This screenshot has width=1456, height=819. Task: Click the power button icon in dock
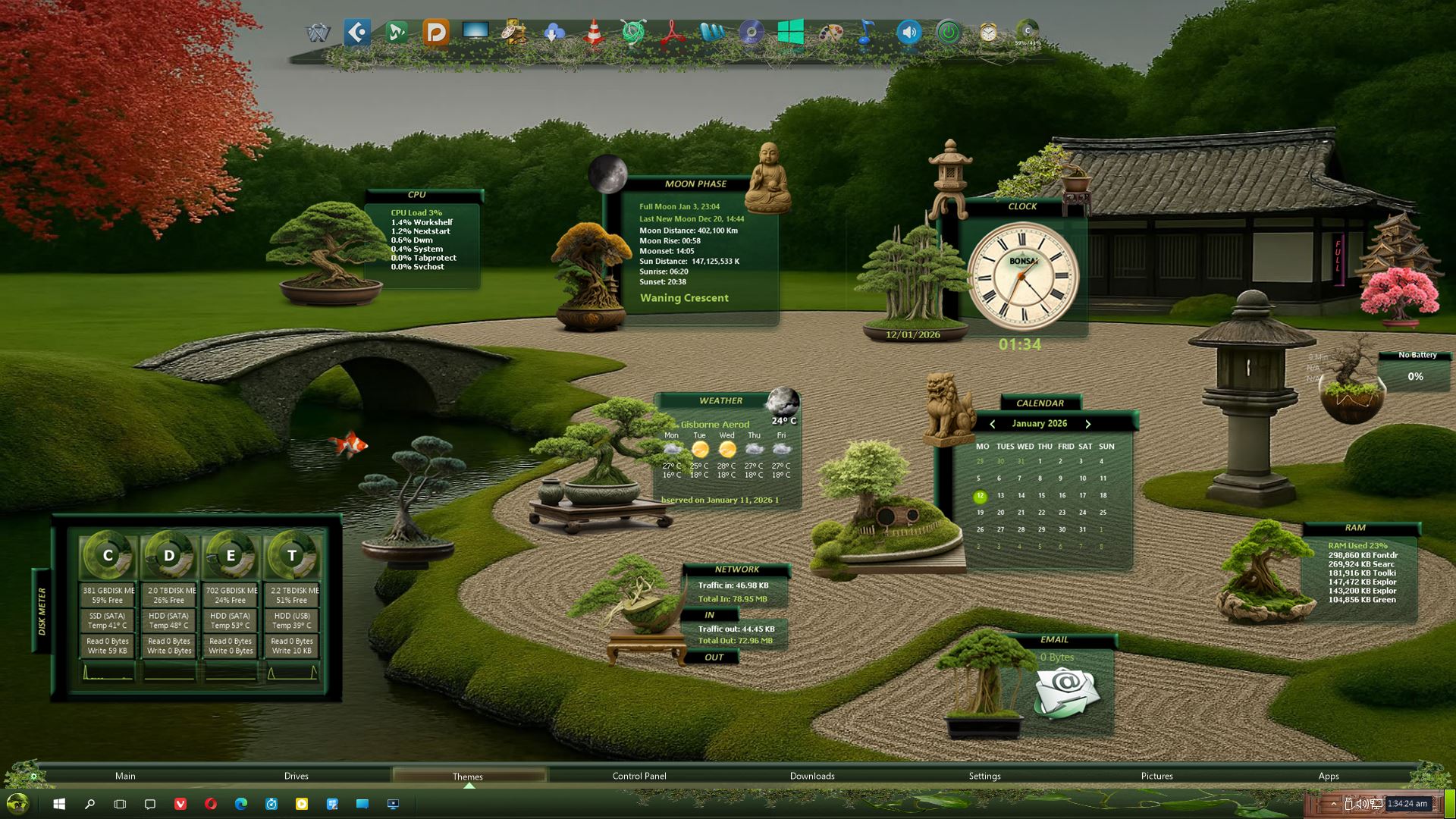(948, 33)
